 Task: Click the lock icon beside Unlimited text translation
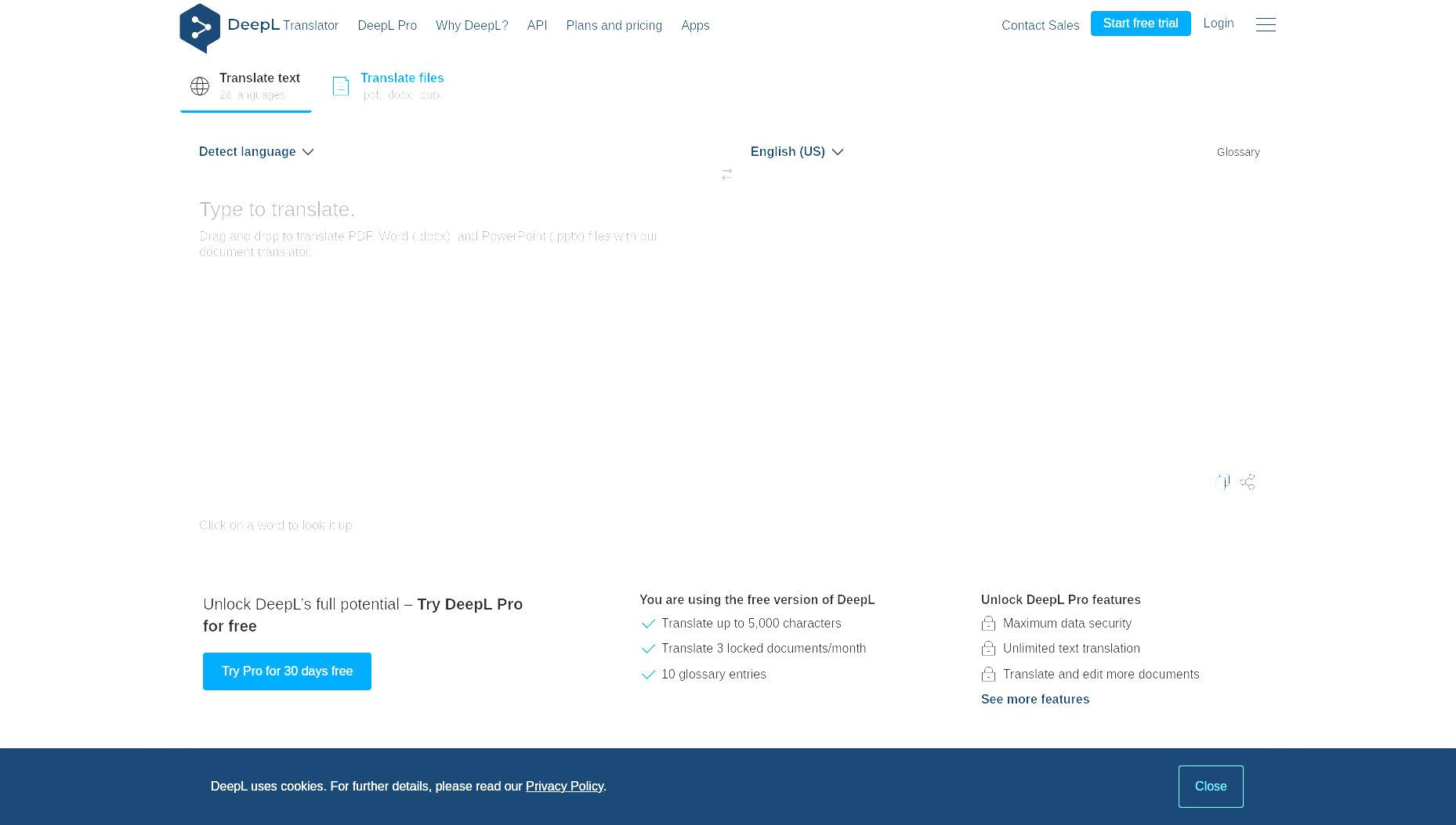[988, 649]
